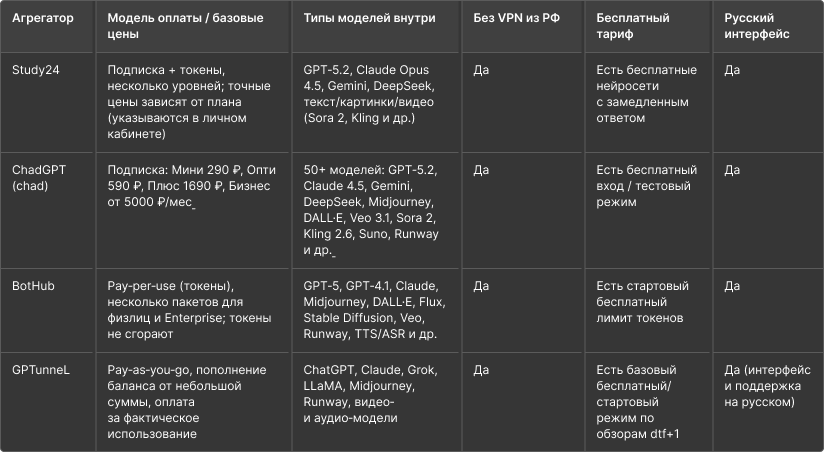Image resolution: width=824 pixels, height=452 pixels.
Task: Click the "Бесплатный тариф" column header
Action: [x=633, y=26]
